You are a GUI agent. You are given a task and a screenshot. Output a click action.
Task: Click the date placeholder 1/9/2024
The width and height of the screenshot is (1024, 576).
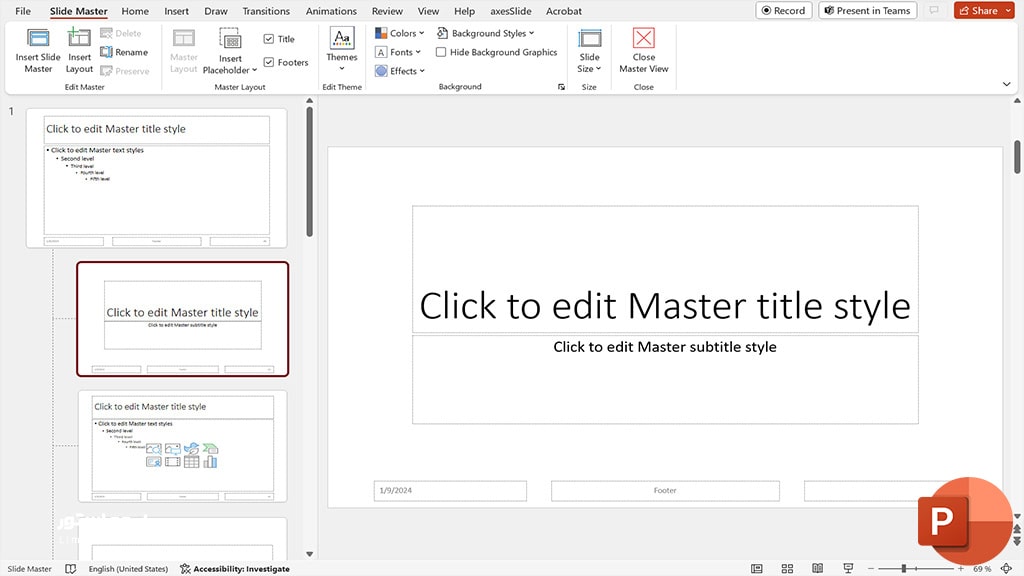coord(450,490)
